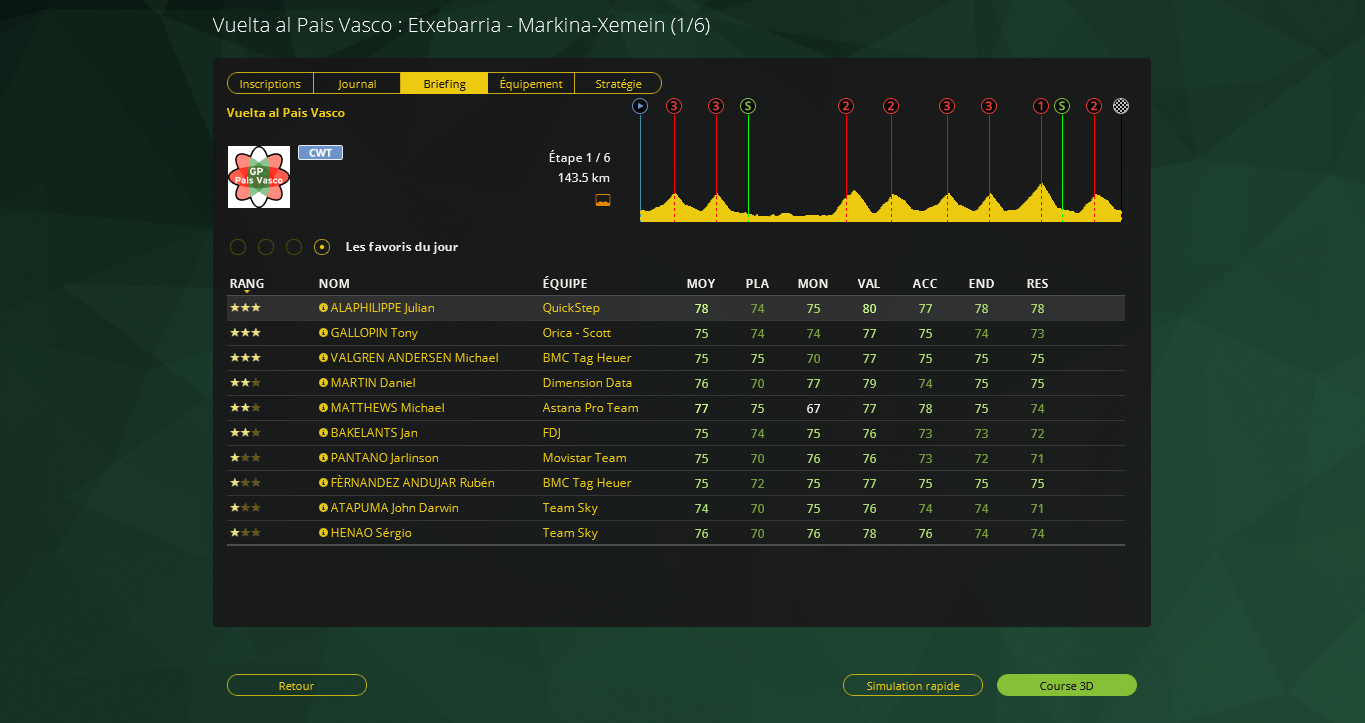1365x723 pixels.
Task: Click the two-star rating of MARTIN Daniel
Action: tap(245, 383)
